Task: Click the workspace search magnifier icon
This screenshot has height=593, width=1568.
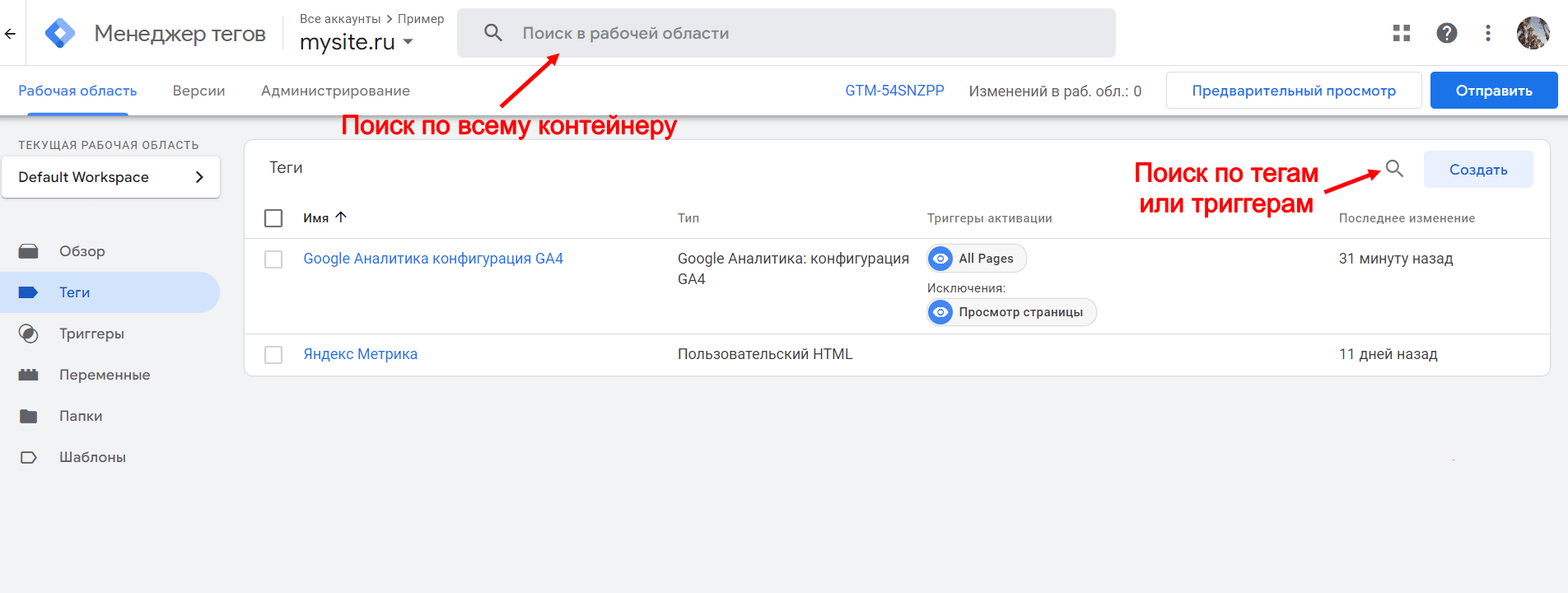Action: 493,33
